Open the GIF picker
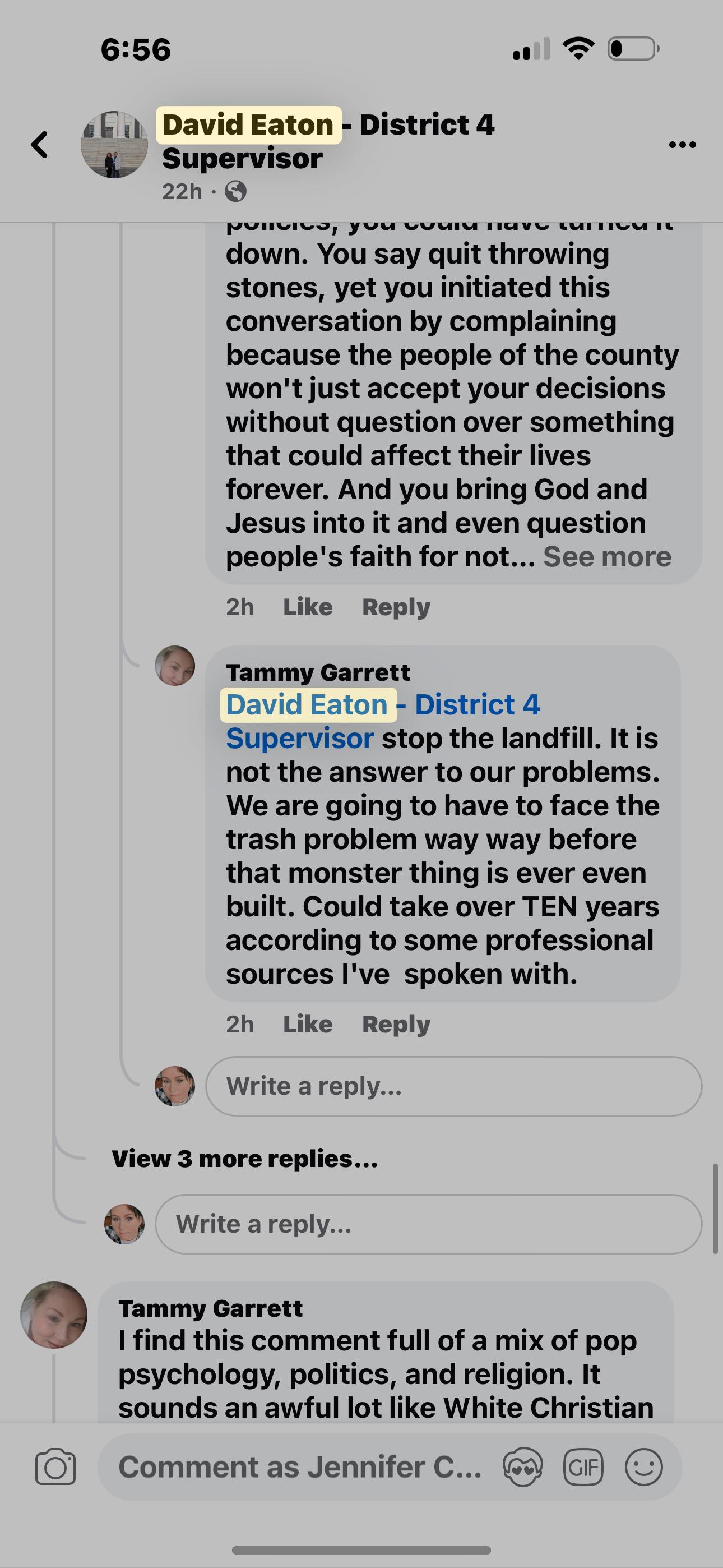 click(583, 1467)
